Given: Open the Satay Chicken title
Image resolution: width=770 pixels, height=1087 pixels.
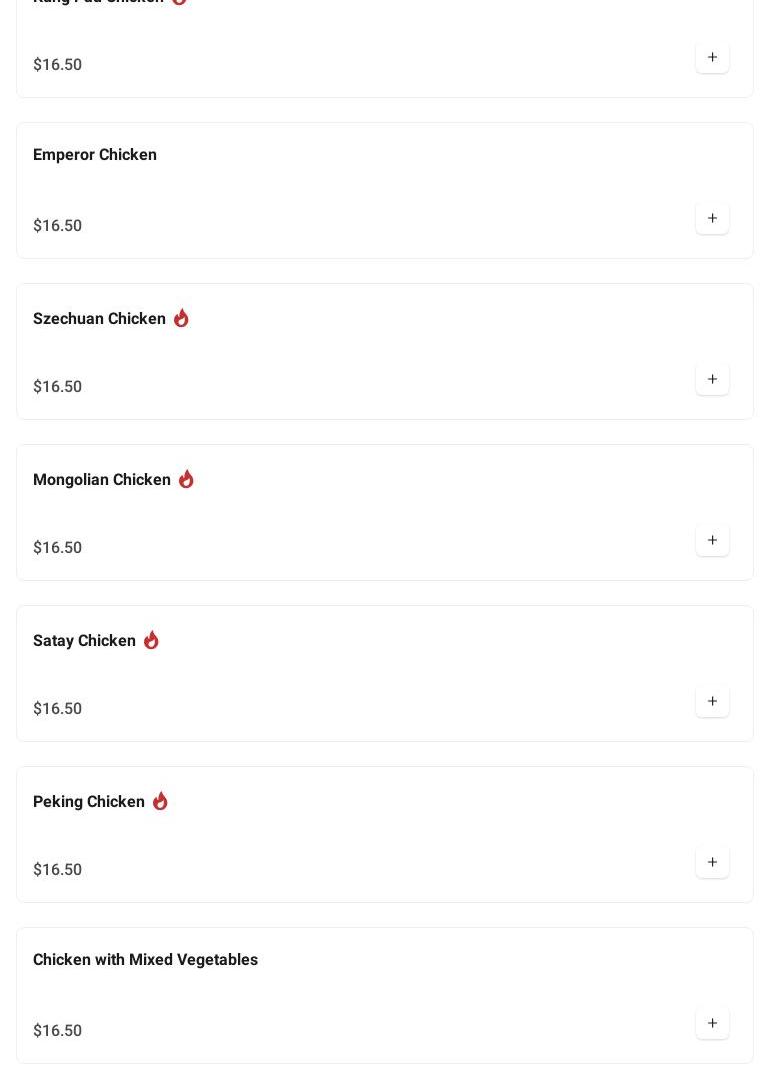Looking at the screenshot, I should click(x=84, y=641).
